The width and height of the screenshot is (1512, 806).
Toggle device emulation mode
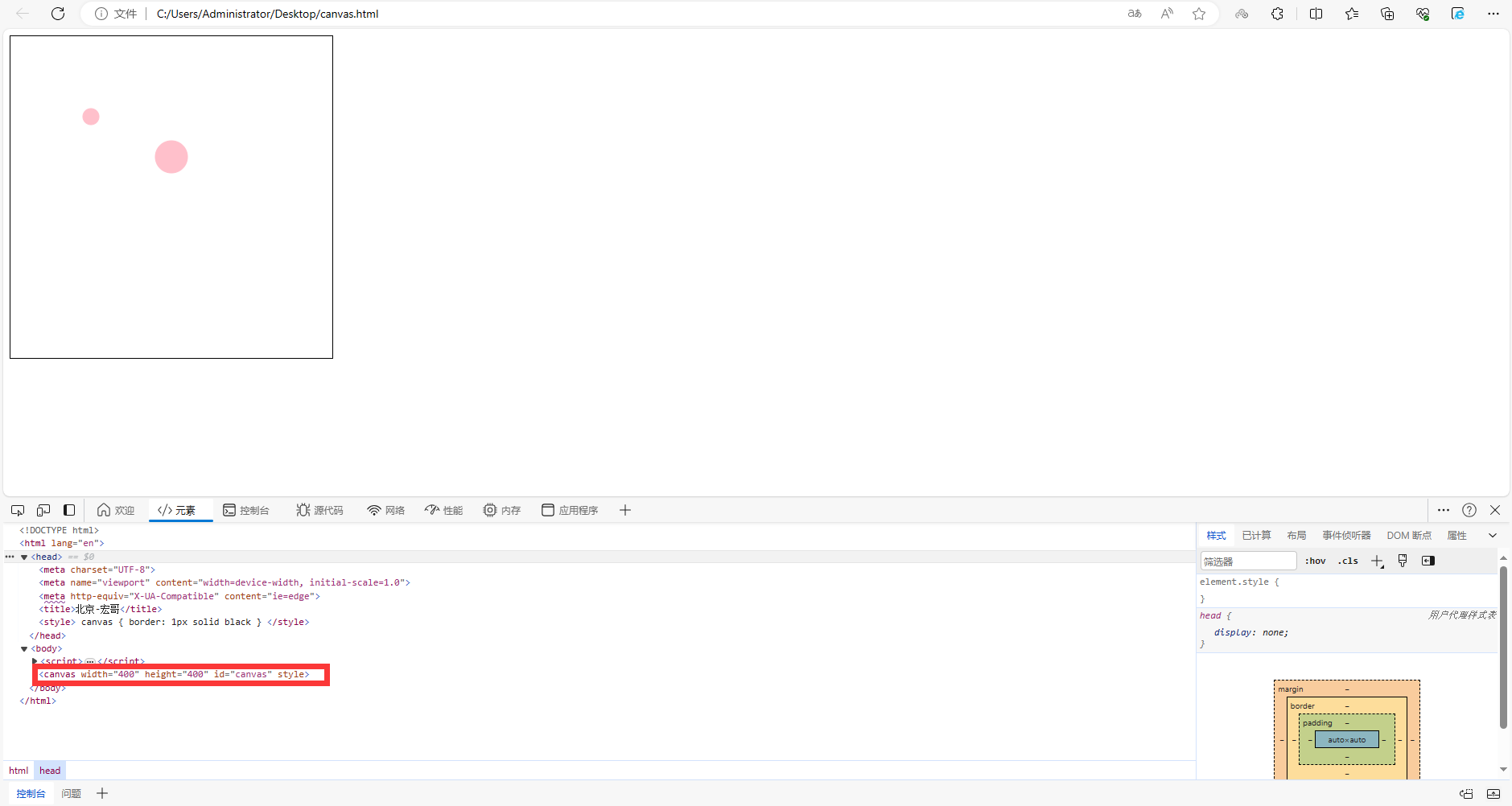point(43,510)
